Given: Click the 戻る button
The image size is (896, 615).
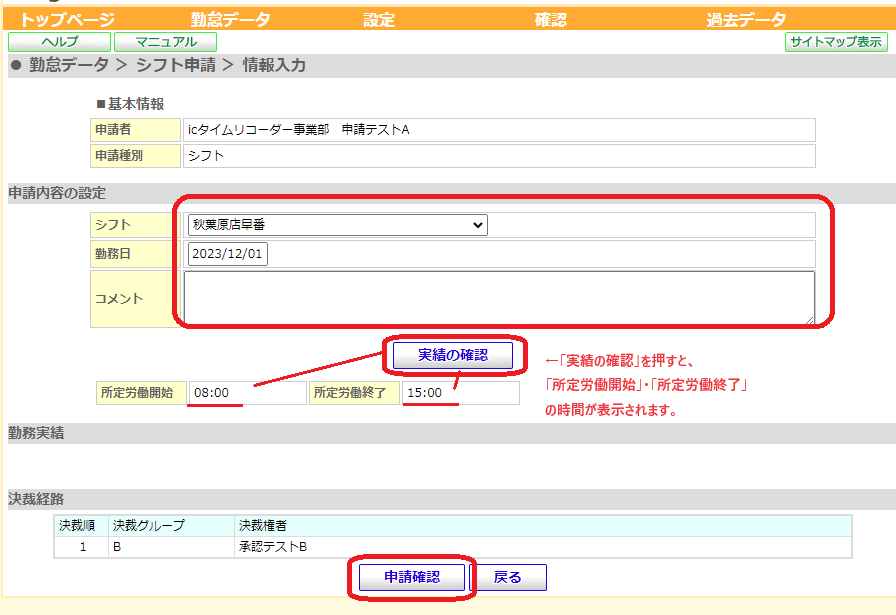Looking at the screenshot, I should click(x=508, y=577).
